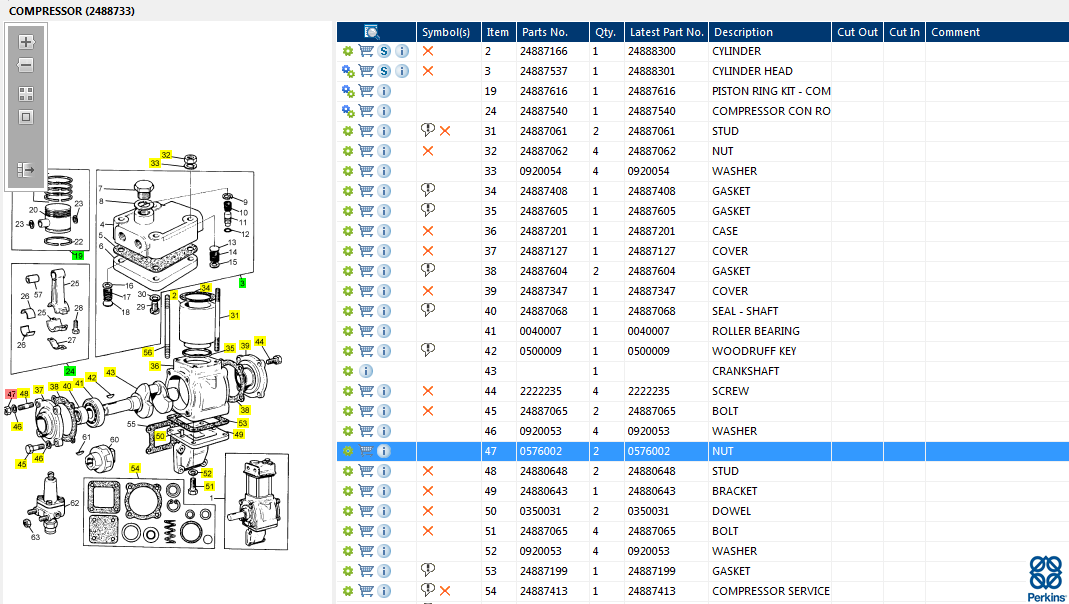Viewport: 1069px width, 604px height.
Task: Select part number 0350031 for DOWEL
Action: (x=541, y=511)
